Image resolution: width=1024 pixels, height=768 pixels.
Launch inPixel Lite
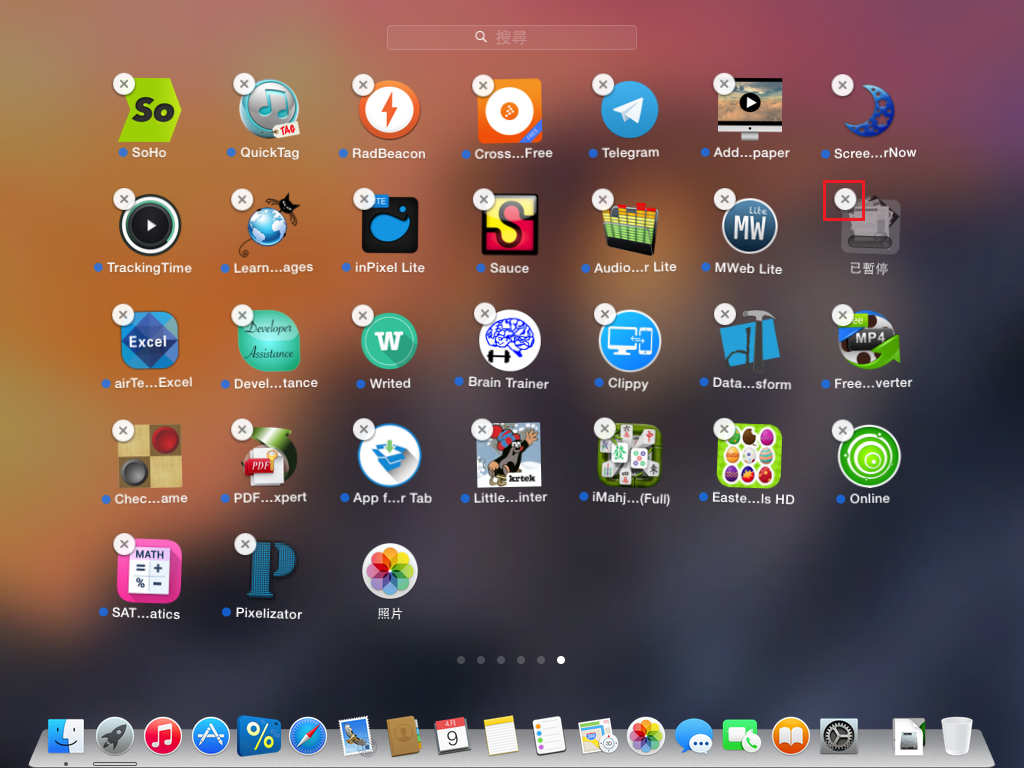(390, 225)
